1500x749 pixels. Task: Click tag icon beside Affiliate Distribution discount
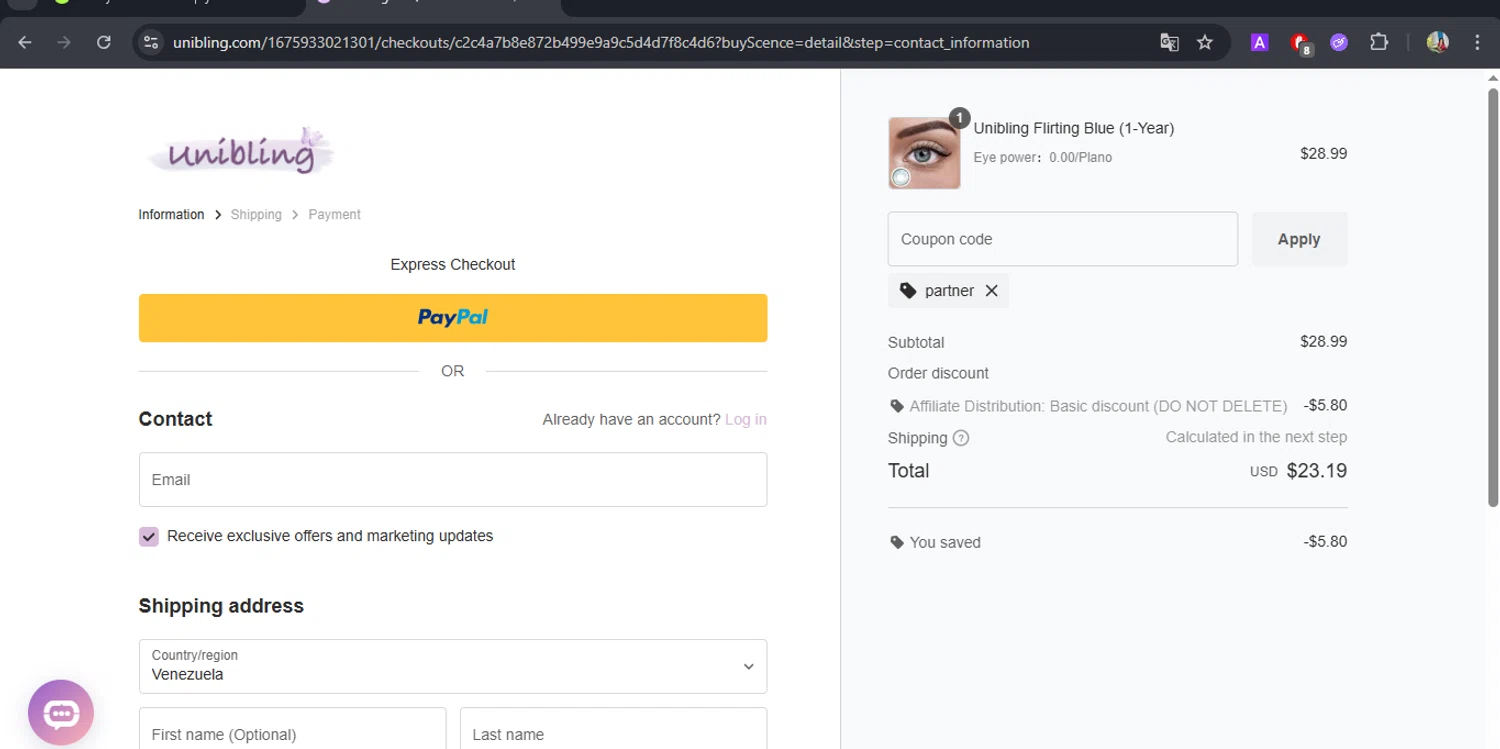(x=897, y=406)
